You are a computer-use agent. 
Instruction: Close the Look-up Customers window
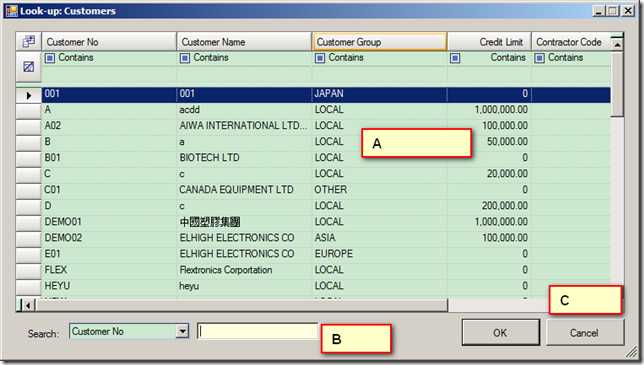click(628, 11)
